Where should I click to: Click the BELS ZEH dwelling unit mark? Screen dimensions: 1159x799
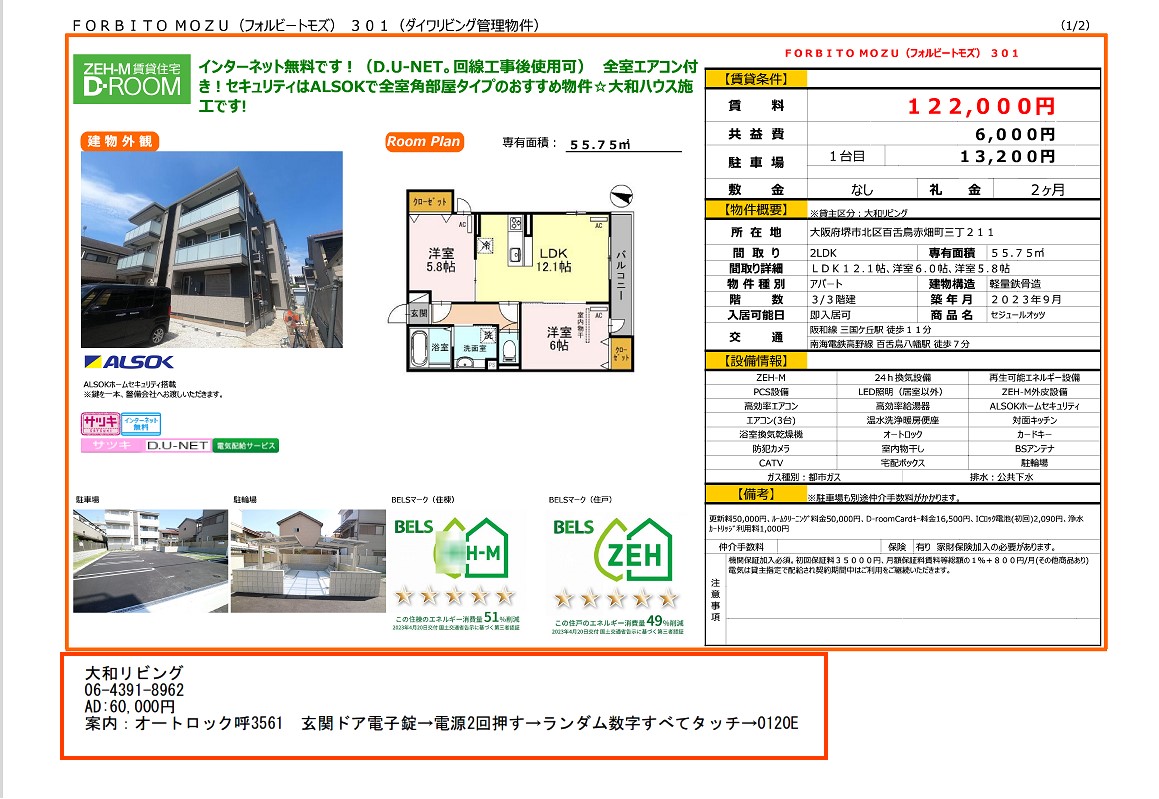[x=617, y=574]
